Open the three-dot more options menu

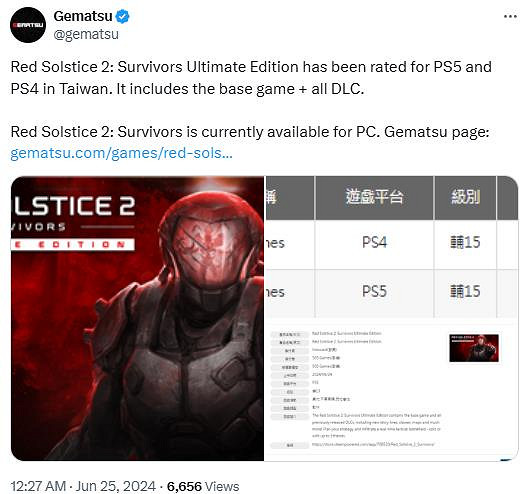[x=510, y=16]
